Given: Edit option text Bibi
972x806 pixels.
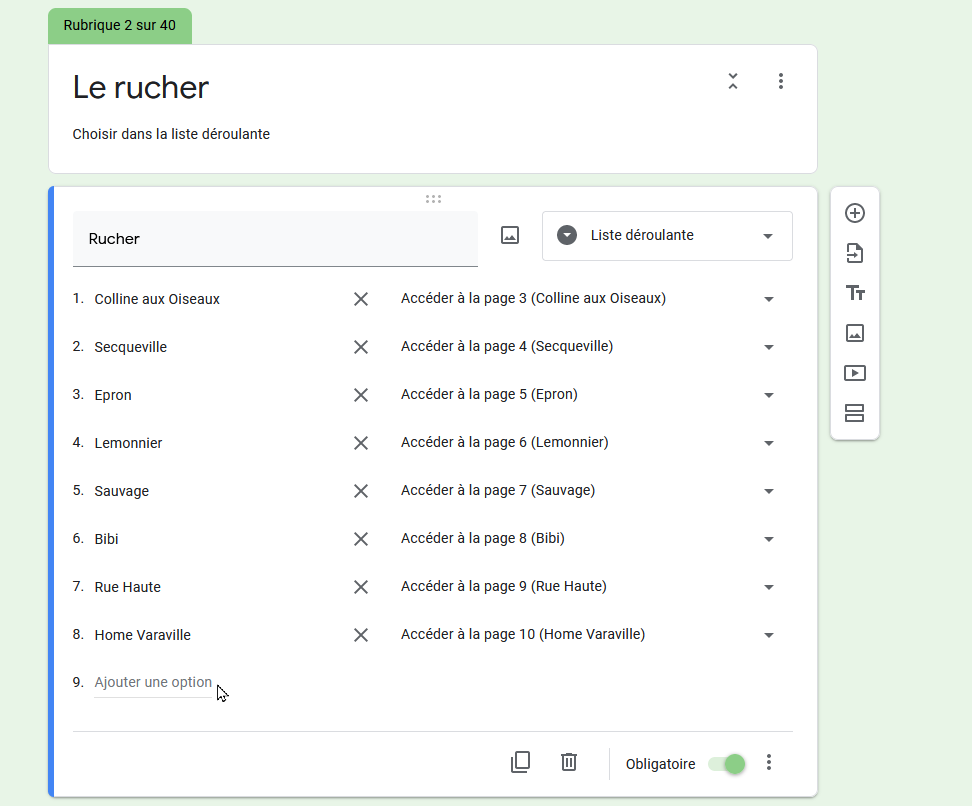Looking at the screenshot, I should [106, 539].
